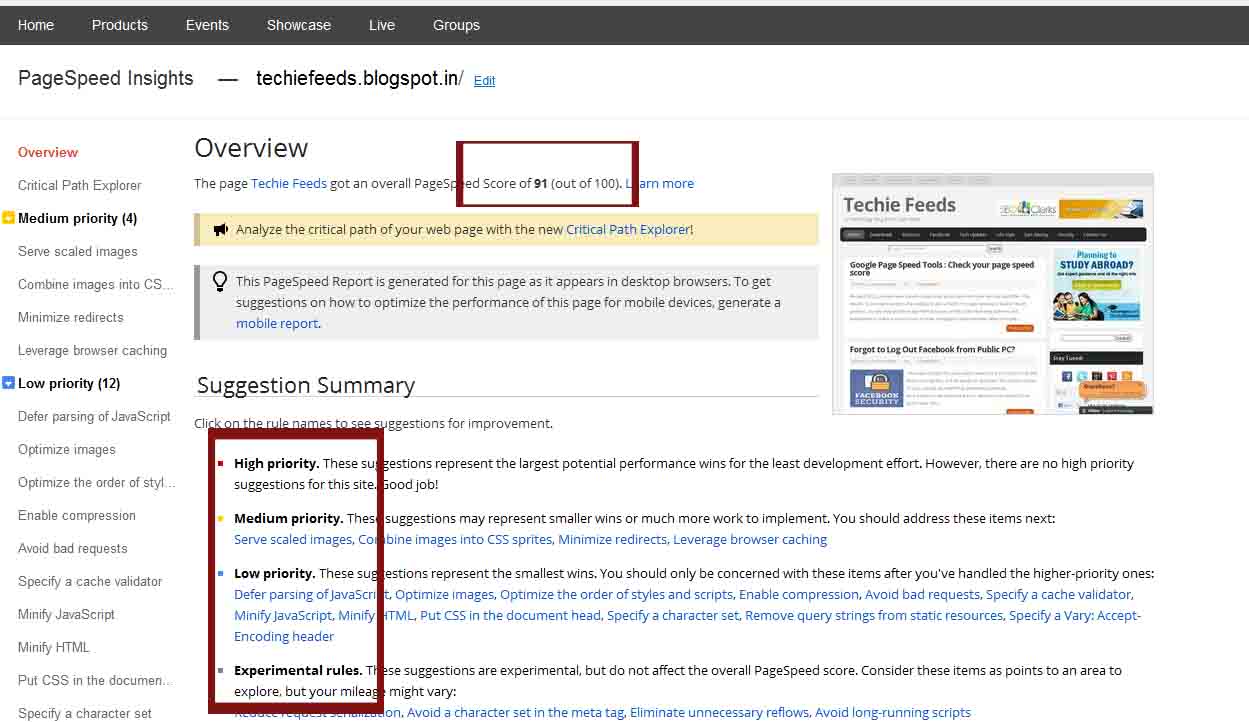Open the Specify a cache validator summary link
The width and height of the screenshot is (1249, 722).
click(x=1058, y=594)
